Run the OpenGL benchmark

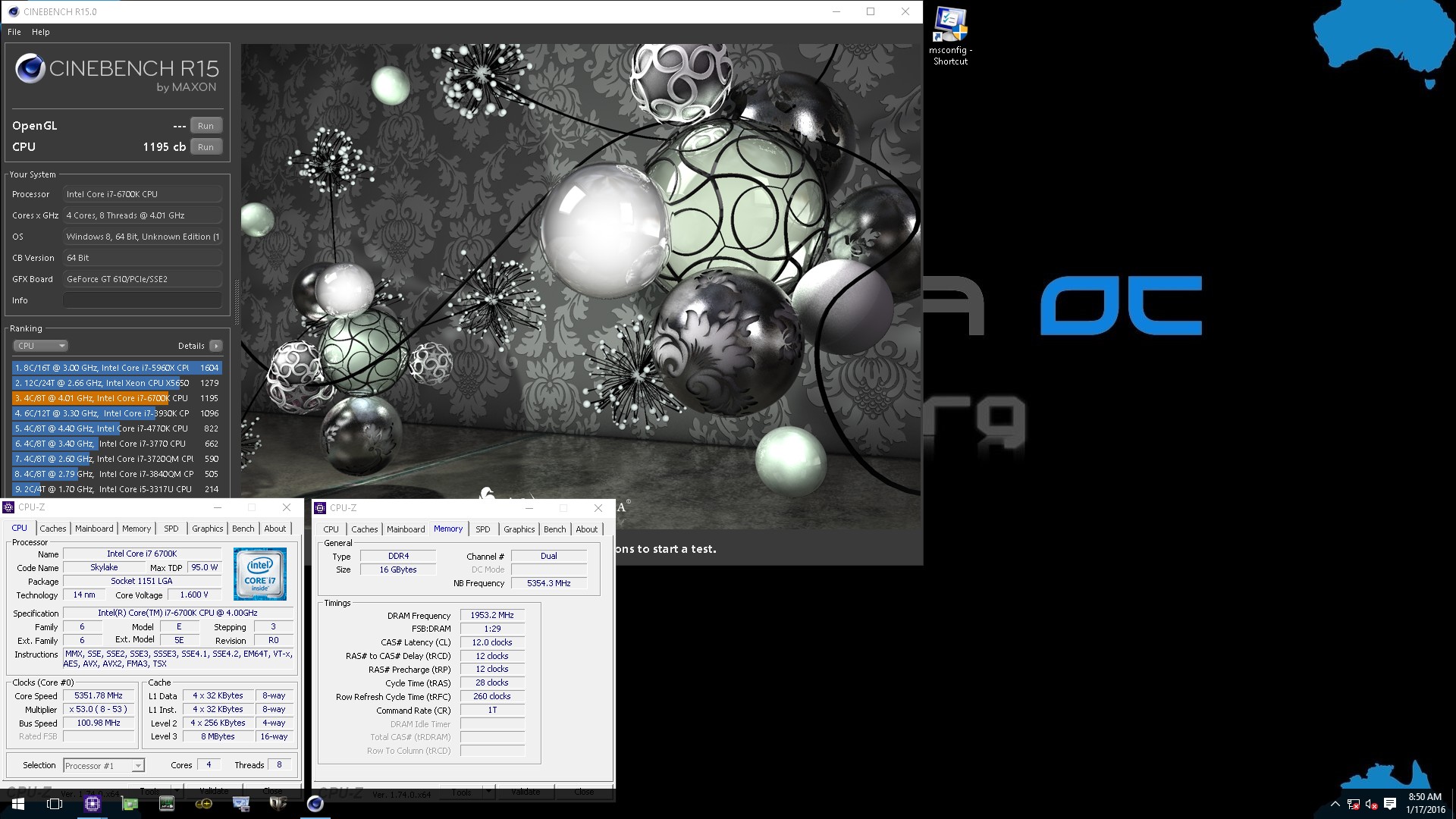click(206, 126)
